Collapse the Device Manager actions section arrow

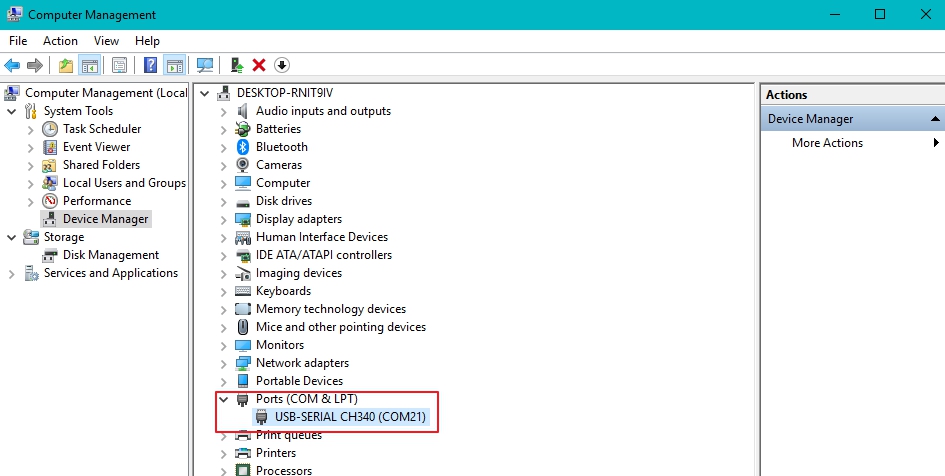(935, 119)
